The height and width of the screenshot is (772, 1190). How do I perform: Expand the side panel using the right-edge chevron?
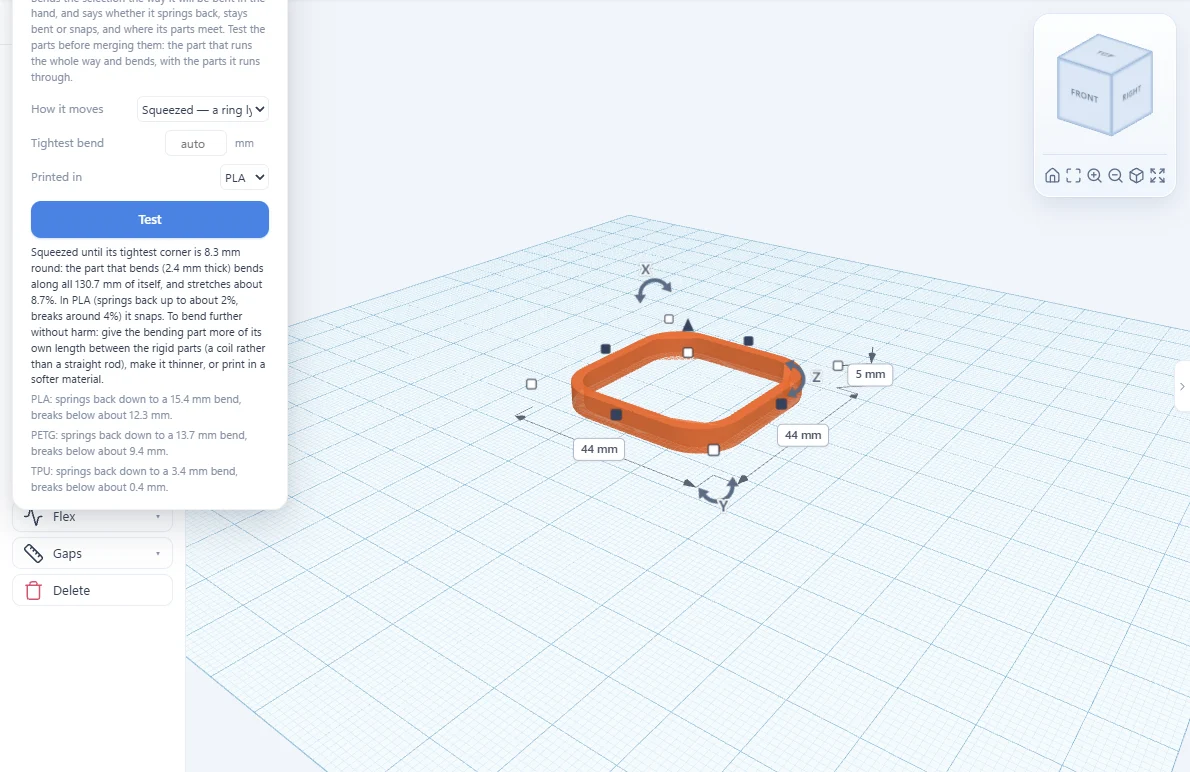(1182, 386)
